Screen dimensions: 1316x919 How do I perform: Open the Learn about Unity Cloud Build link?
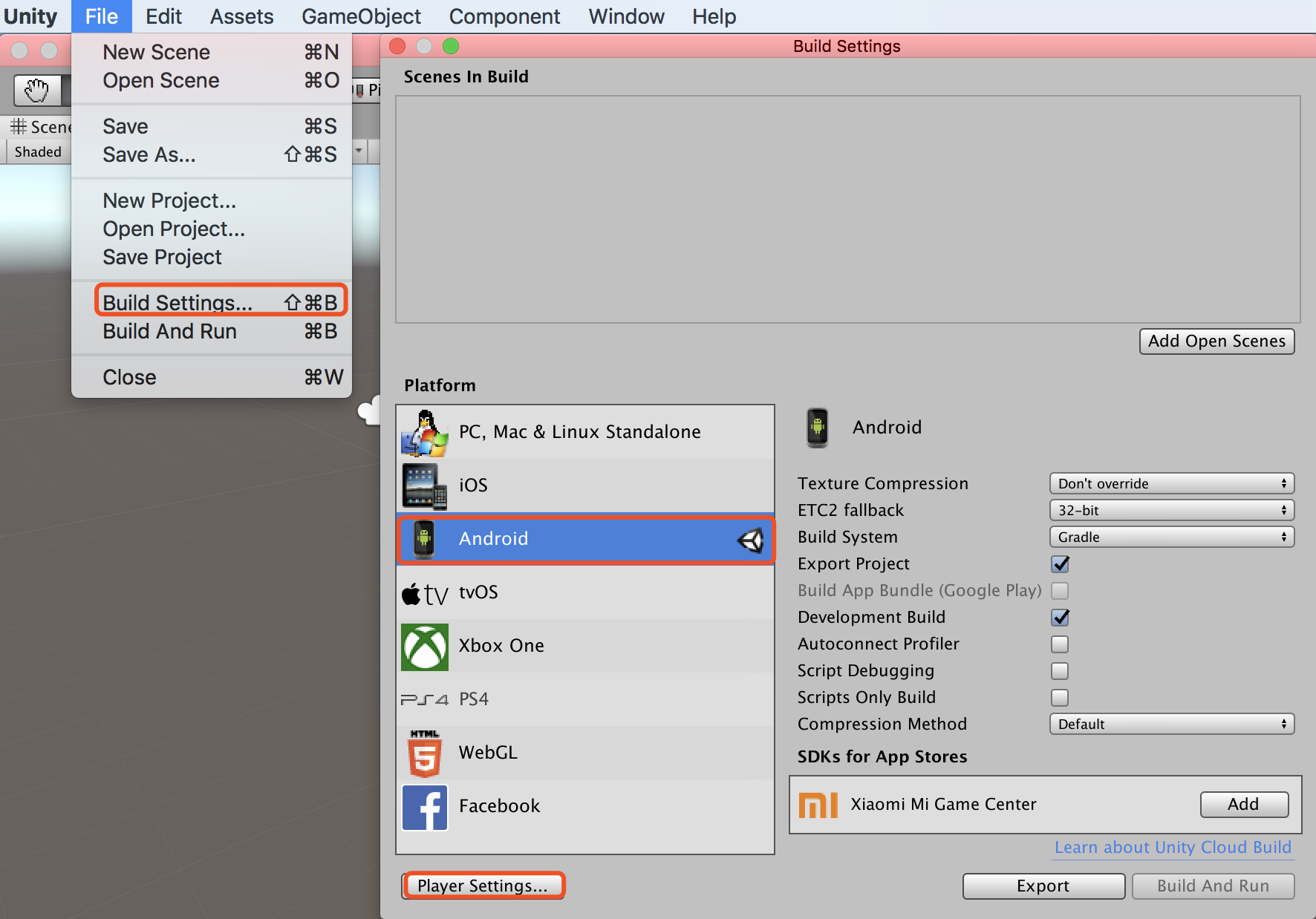tap(1173, 848)
